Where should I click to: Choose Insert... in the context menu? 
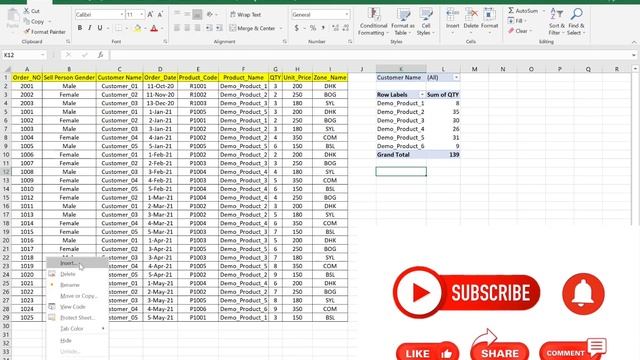click(78, 263)
